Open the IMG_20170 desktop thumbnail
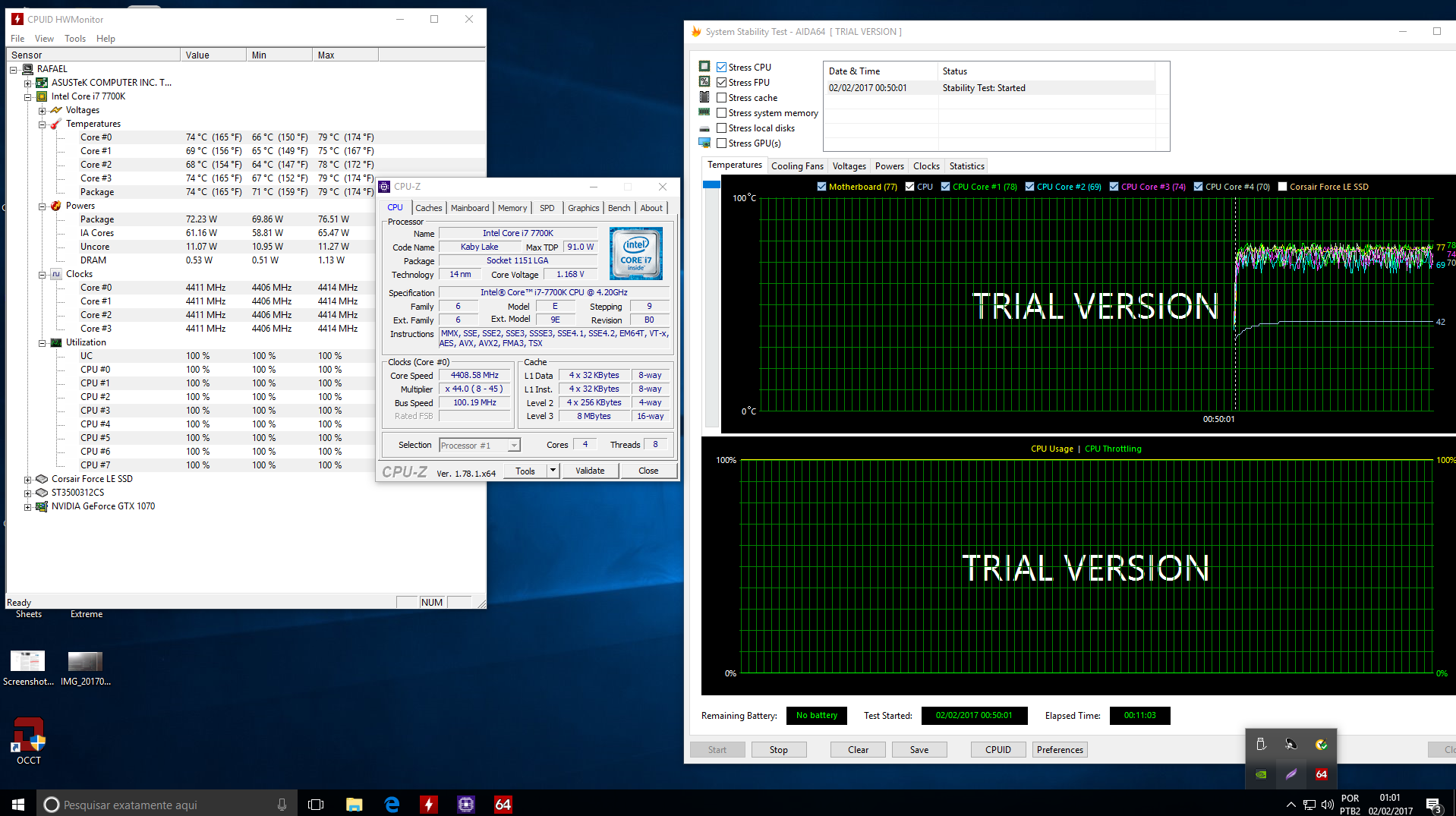 pos(85,669)
